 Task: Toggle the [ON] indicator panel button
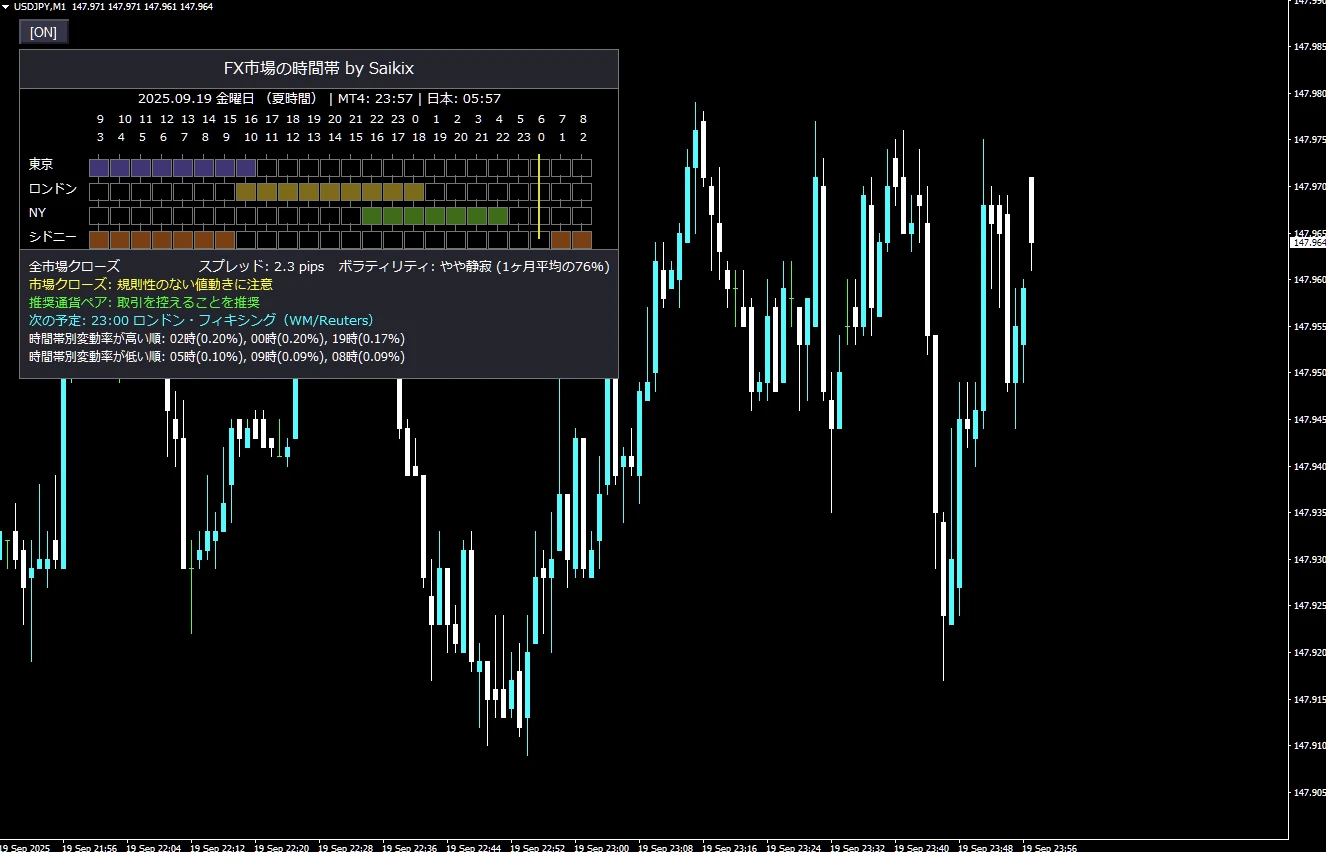tap(43, 32)
